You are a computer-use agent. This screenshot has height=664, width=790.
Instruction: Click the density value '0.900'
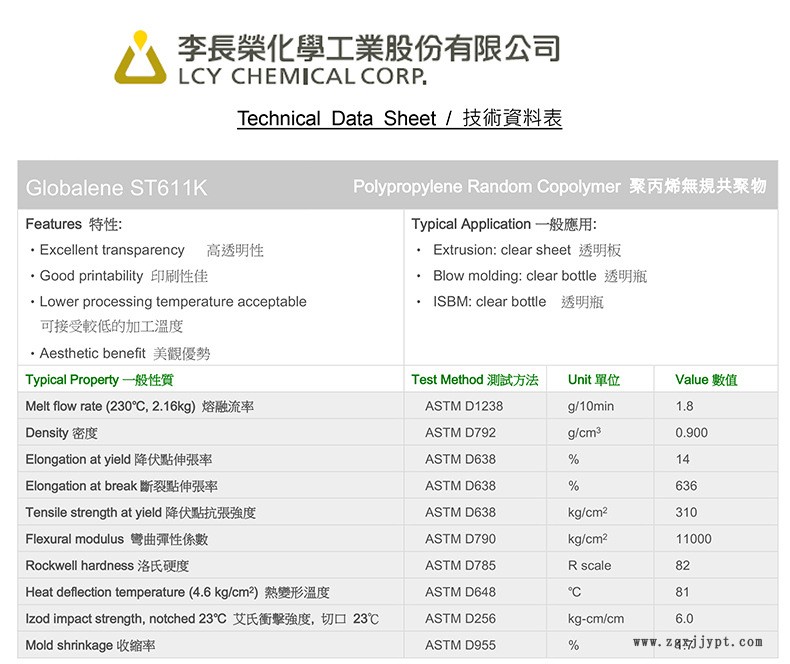[691, 433]
